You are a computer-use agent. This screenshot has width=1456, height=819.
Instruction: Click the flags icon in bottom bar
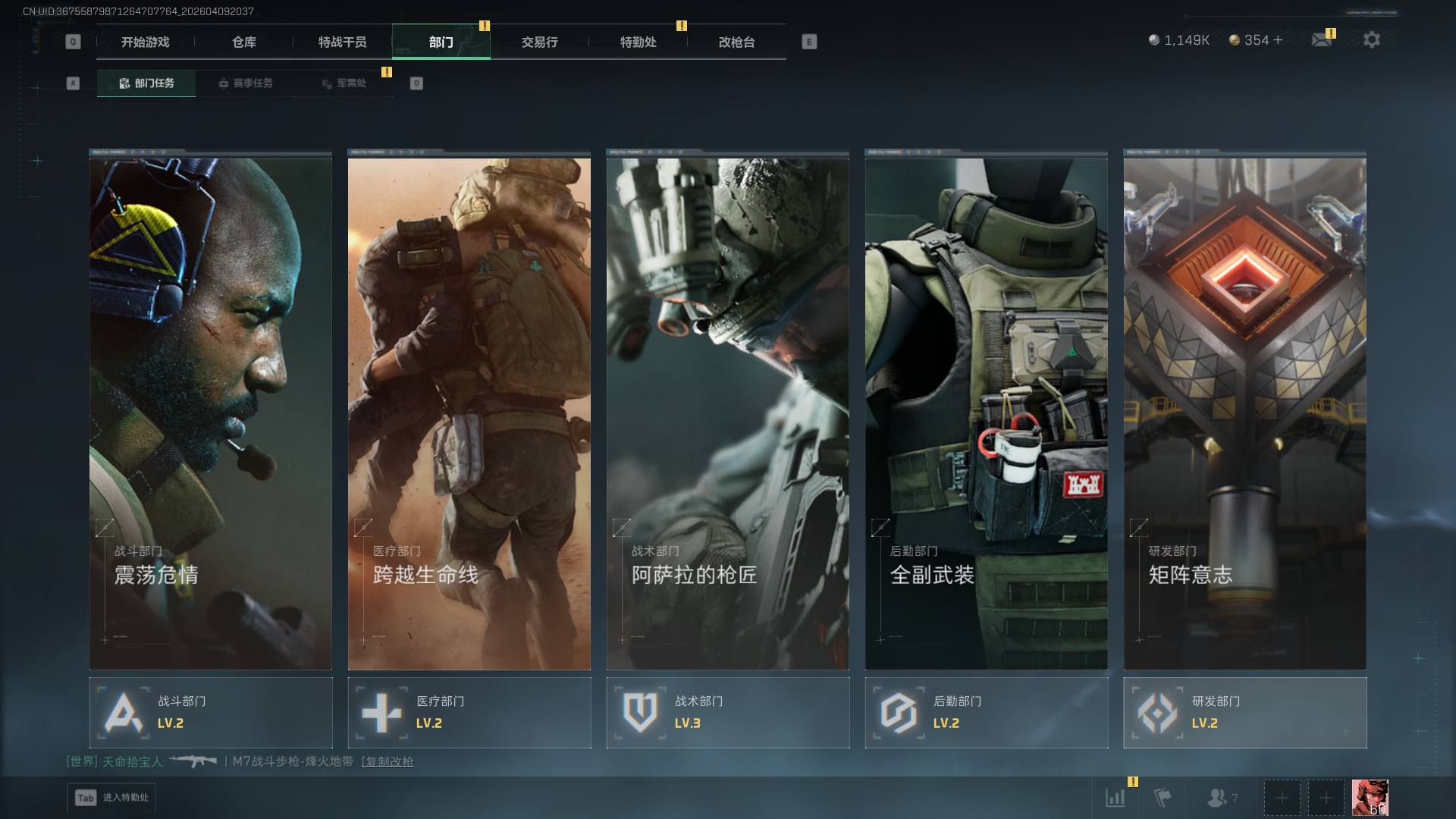pyautogui.click(x=1162, y=797)
